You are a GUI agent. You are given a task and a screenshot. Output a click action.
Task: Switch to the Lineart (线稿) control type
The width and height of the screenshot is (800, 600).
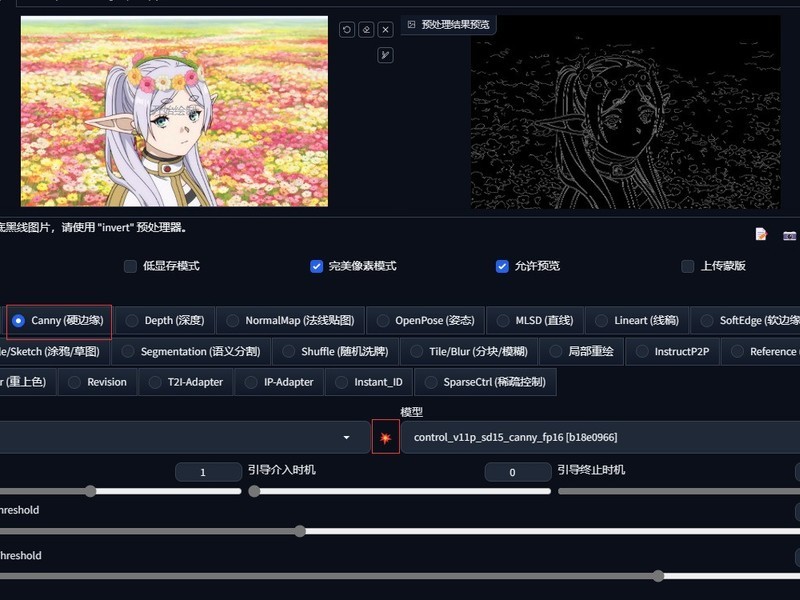point(637,321)
